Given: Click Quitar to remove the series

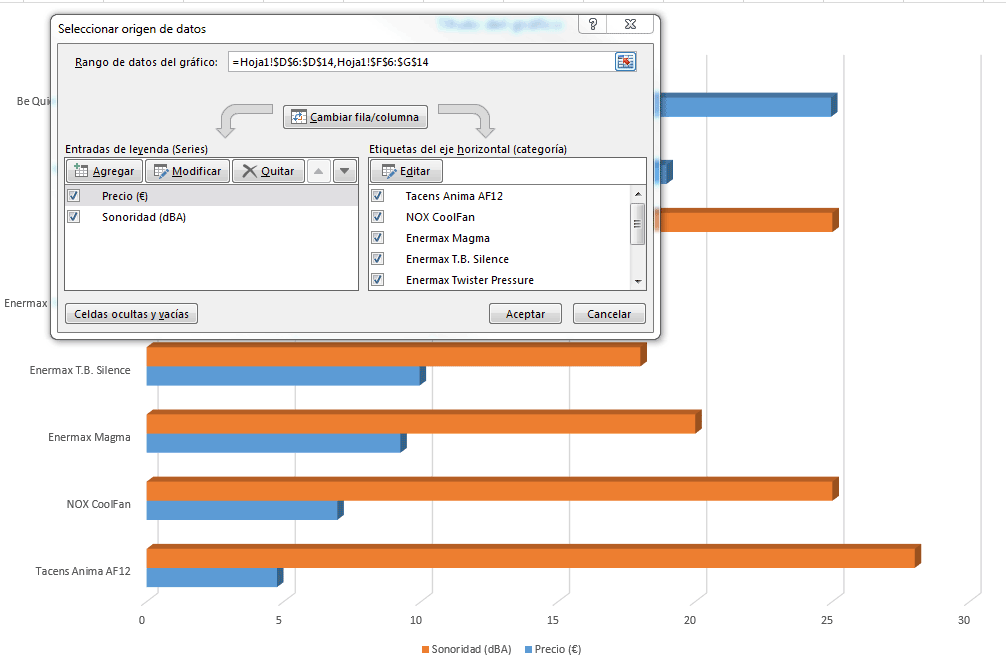Looking at the screenshot, I should (268, 171).
